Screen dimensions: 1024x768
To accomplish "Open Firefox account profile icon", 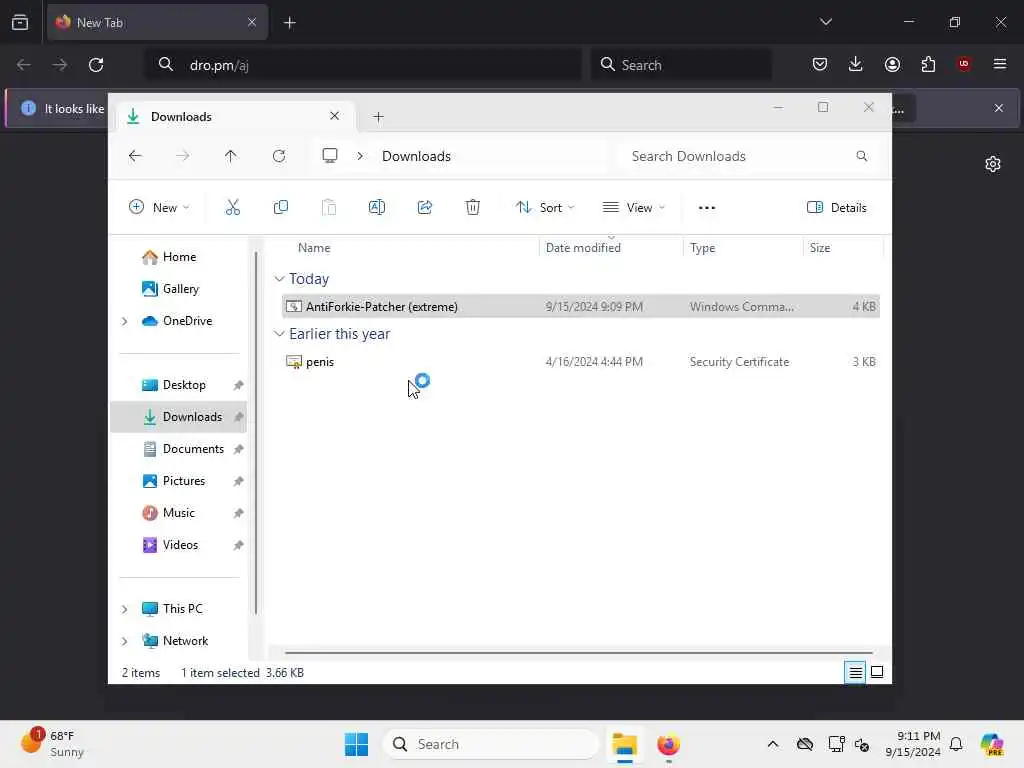I will (892, 64).
